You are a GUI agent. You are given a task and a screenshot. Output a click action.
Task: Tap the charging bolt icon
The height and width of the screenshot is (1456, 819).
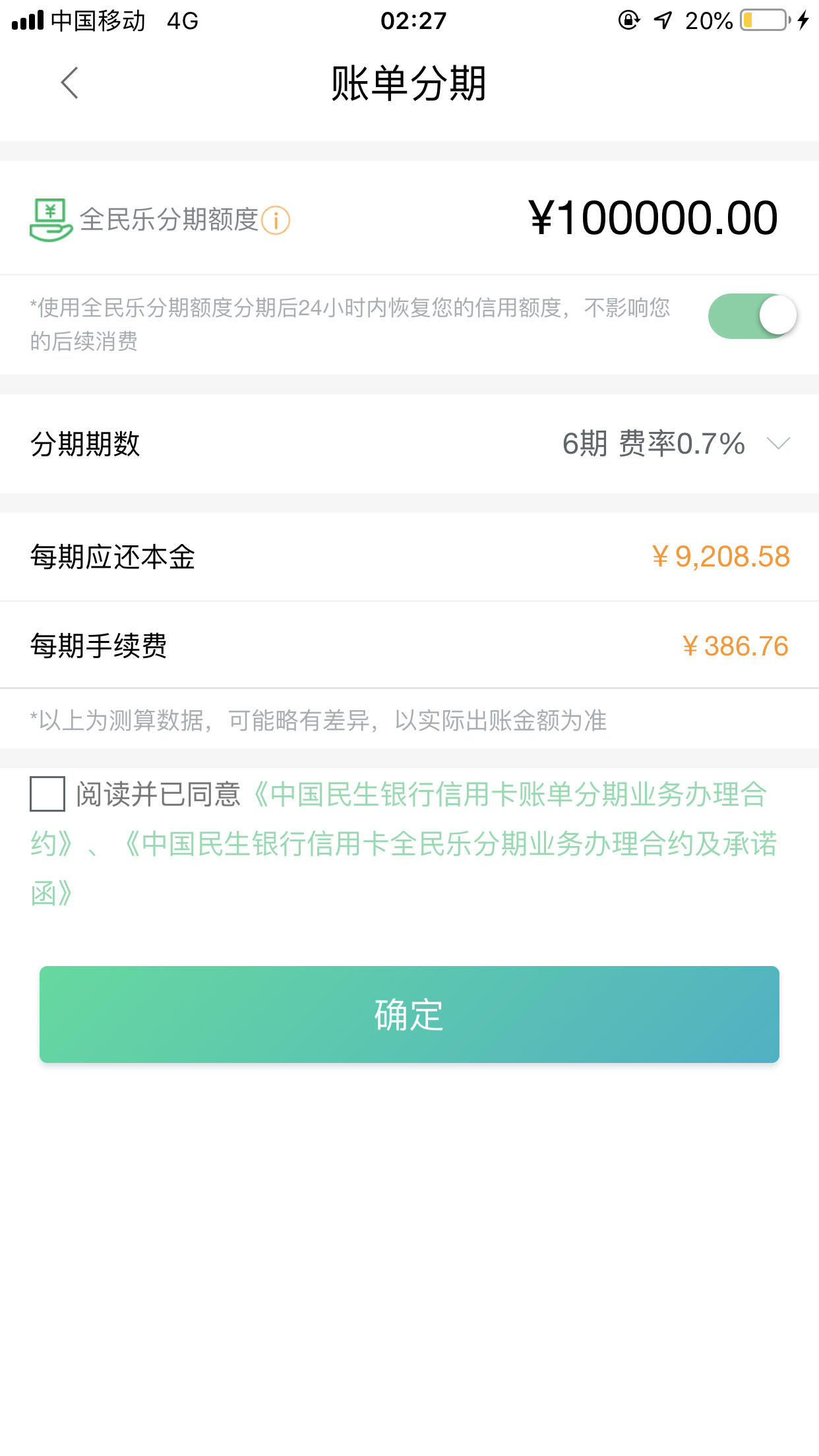pos(803,20)
